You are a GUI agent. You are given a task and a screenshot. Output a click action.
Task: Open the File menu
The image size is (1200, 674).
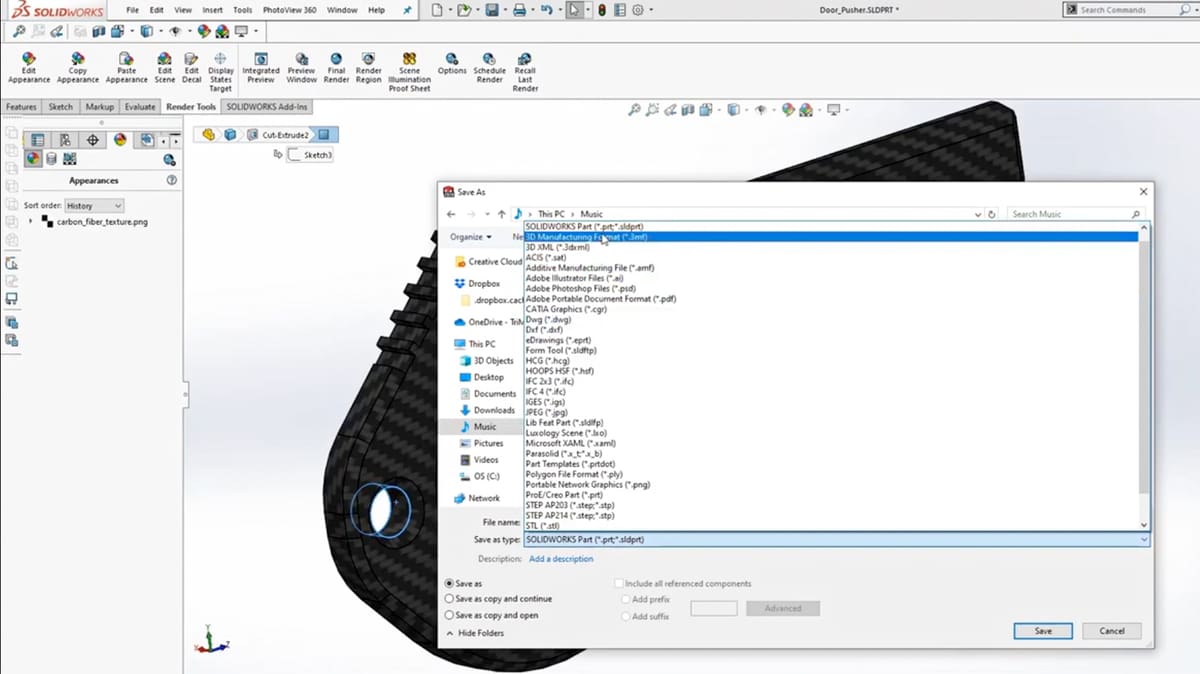point(132,10)
